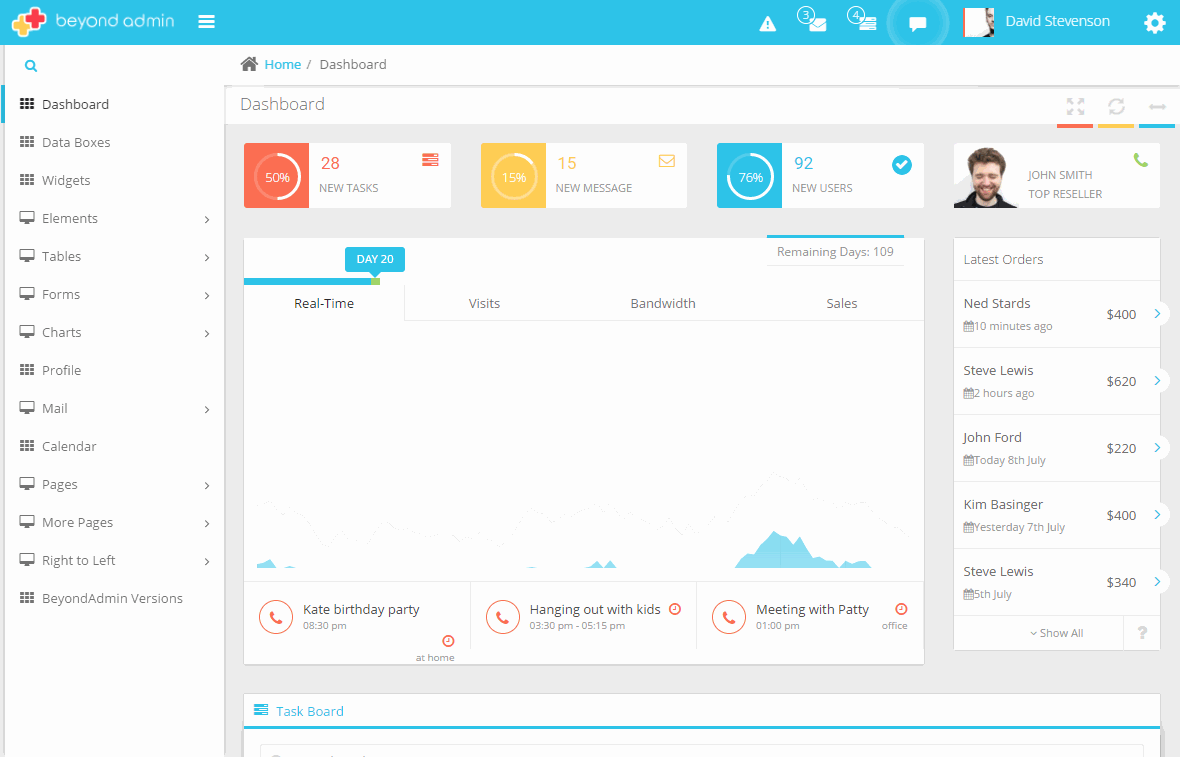Switch to the Bandwidth tab
The height and width of the screenshot is (757, 1180).
coord(662,303)
